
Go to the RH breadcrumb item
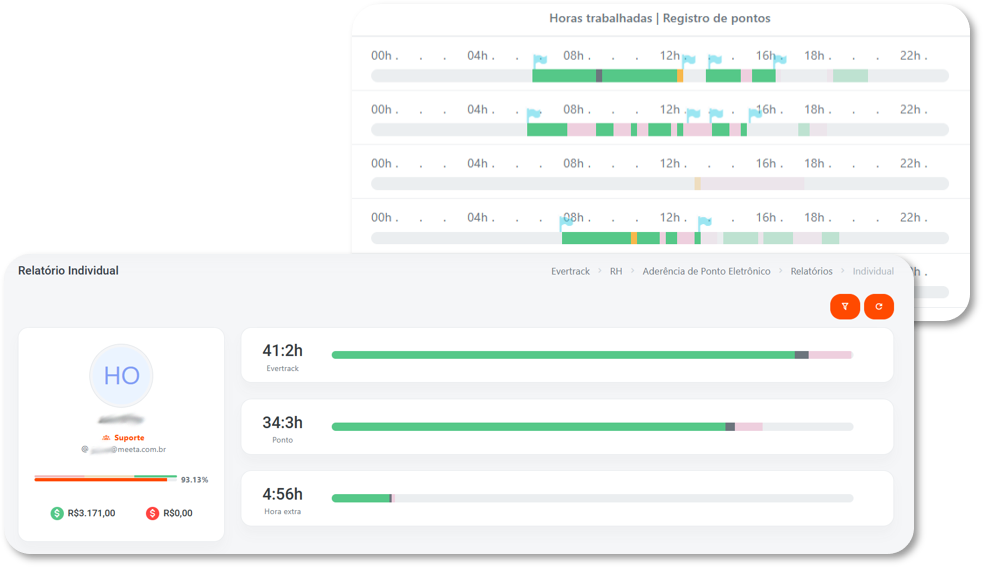(x=616, y=271)
